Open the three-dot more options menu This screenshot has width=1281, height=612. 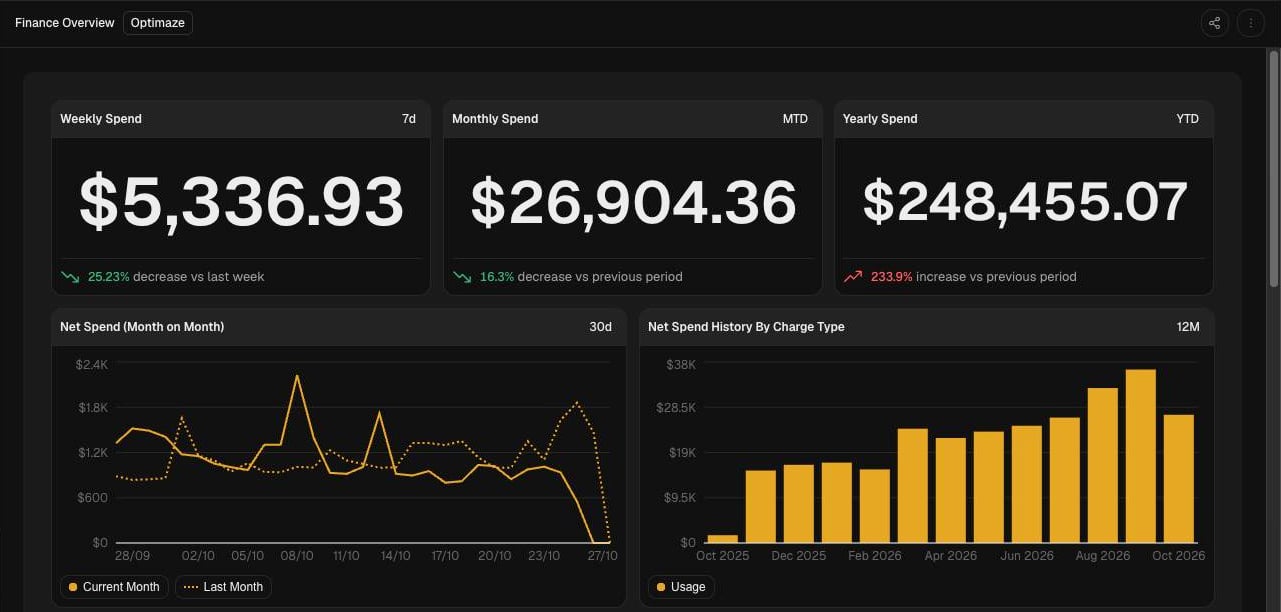tap(1251, 23)
